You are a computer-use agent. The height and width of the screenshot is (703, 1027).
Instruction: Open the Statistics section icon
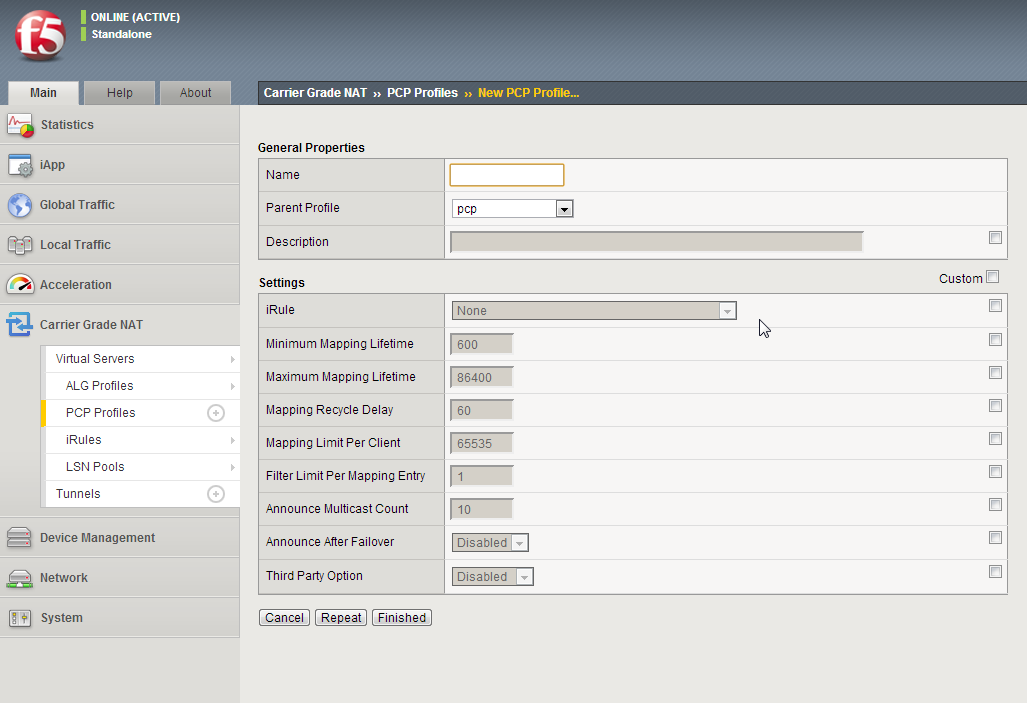click(20, 125)
